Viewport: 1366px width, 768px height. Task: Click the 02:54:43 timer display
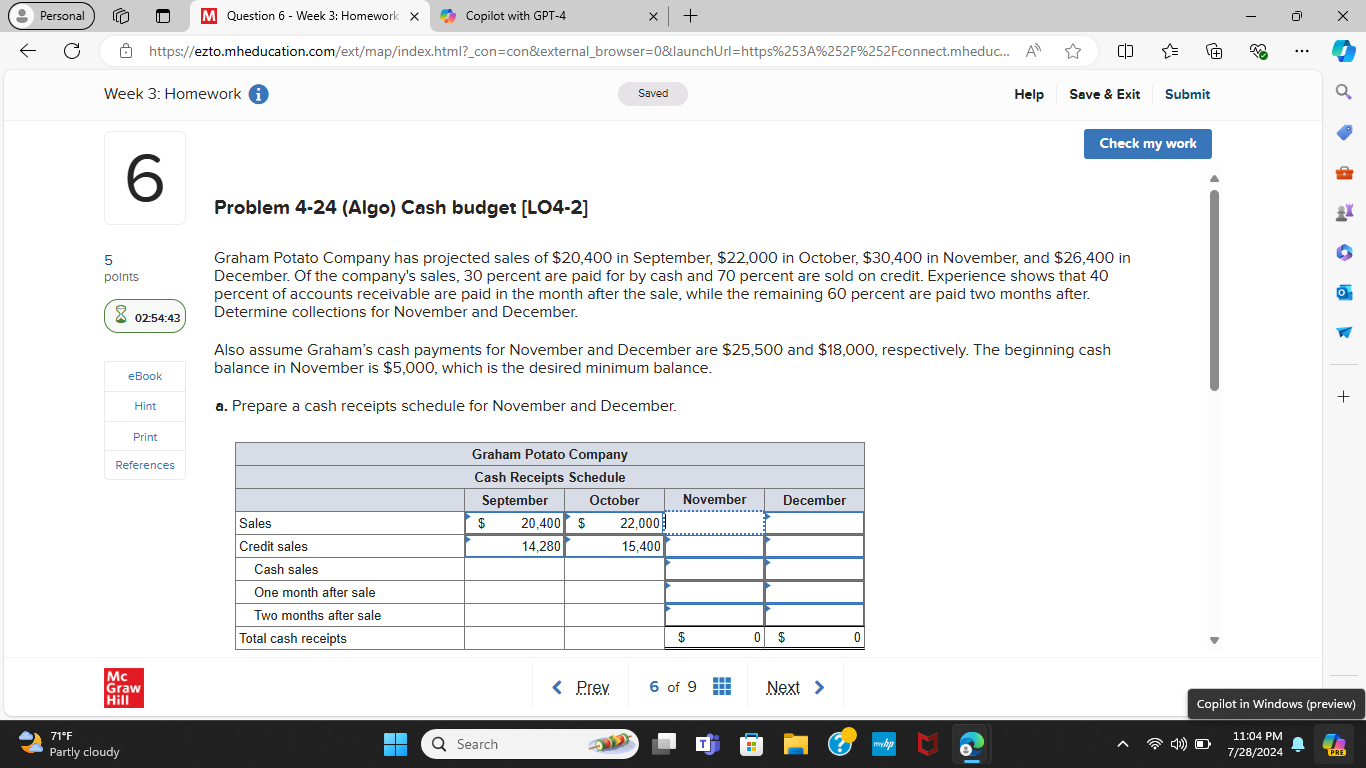[x=145, y=318]
